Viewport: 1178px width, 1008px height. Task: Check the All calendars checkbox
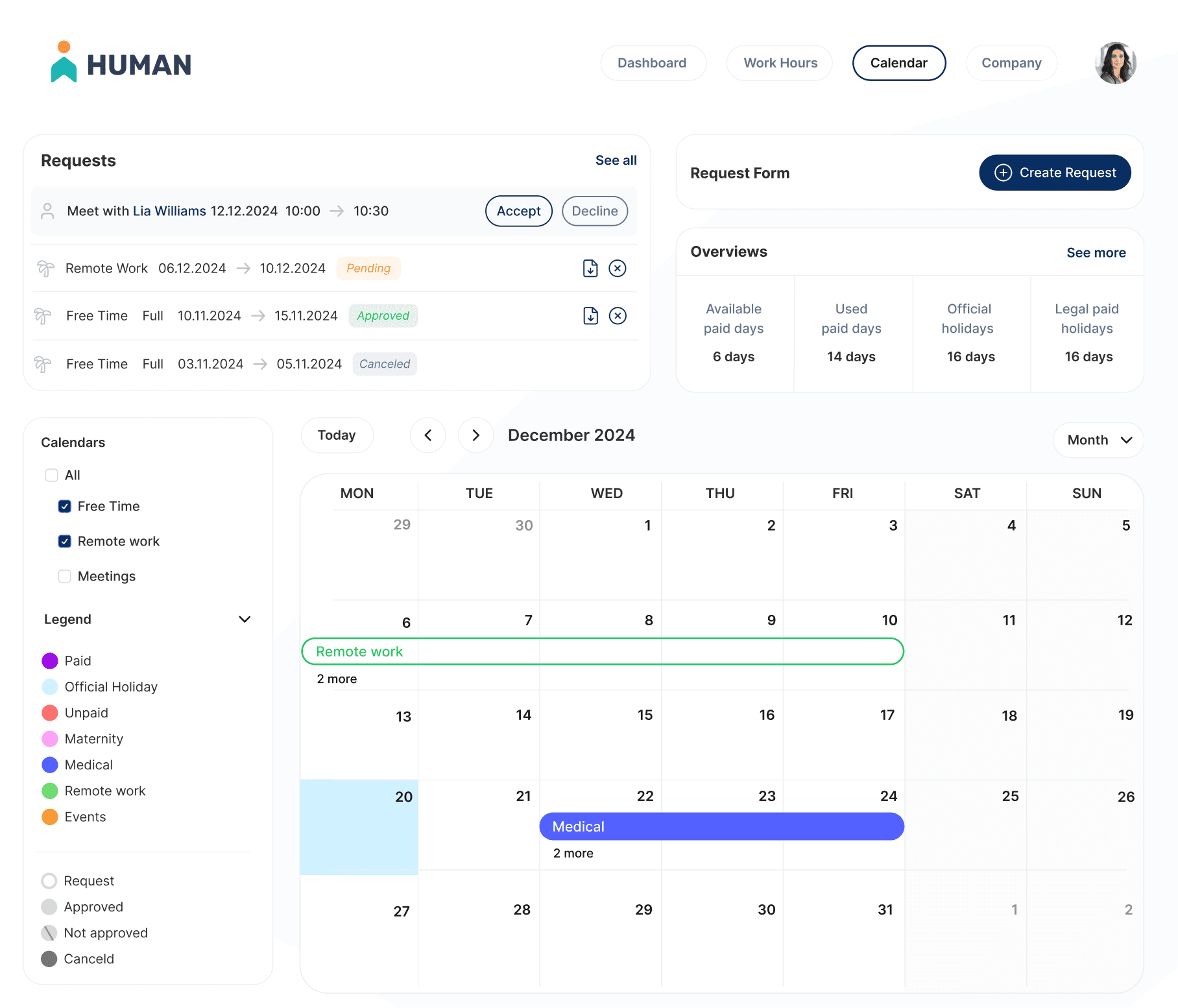click(x=51, y=475)
